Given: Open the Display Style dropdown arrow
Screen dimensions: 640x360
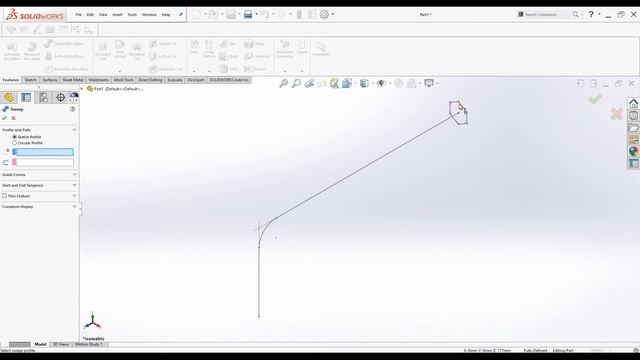Looking at the screenshot, I should [372, 84].
